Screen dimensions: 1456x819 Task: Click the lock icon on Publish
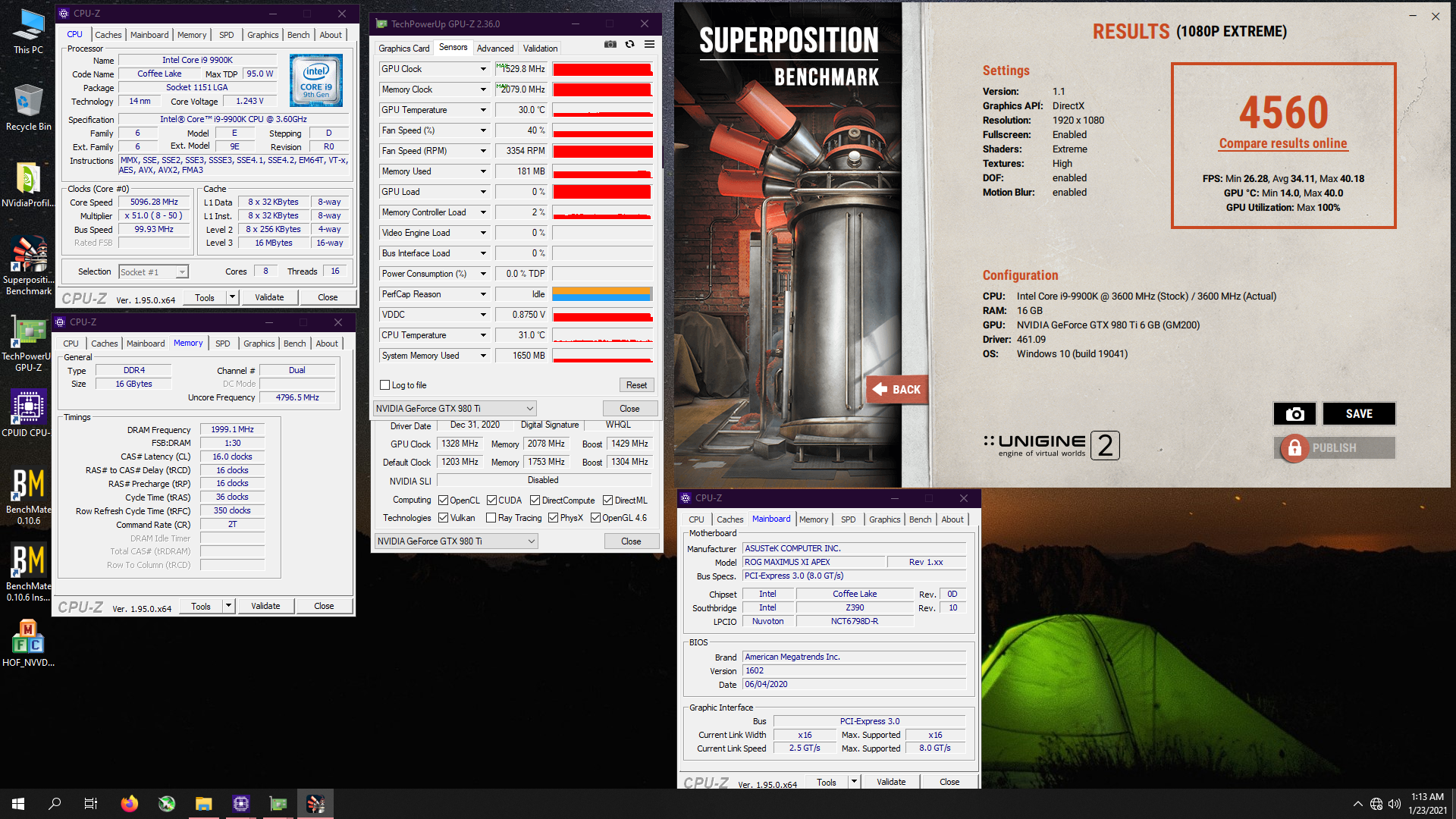point(1294,448)
